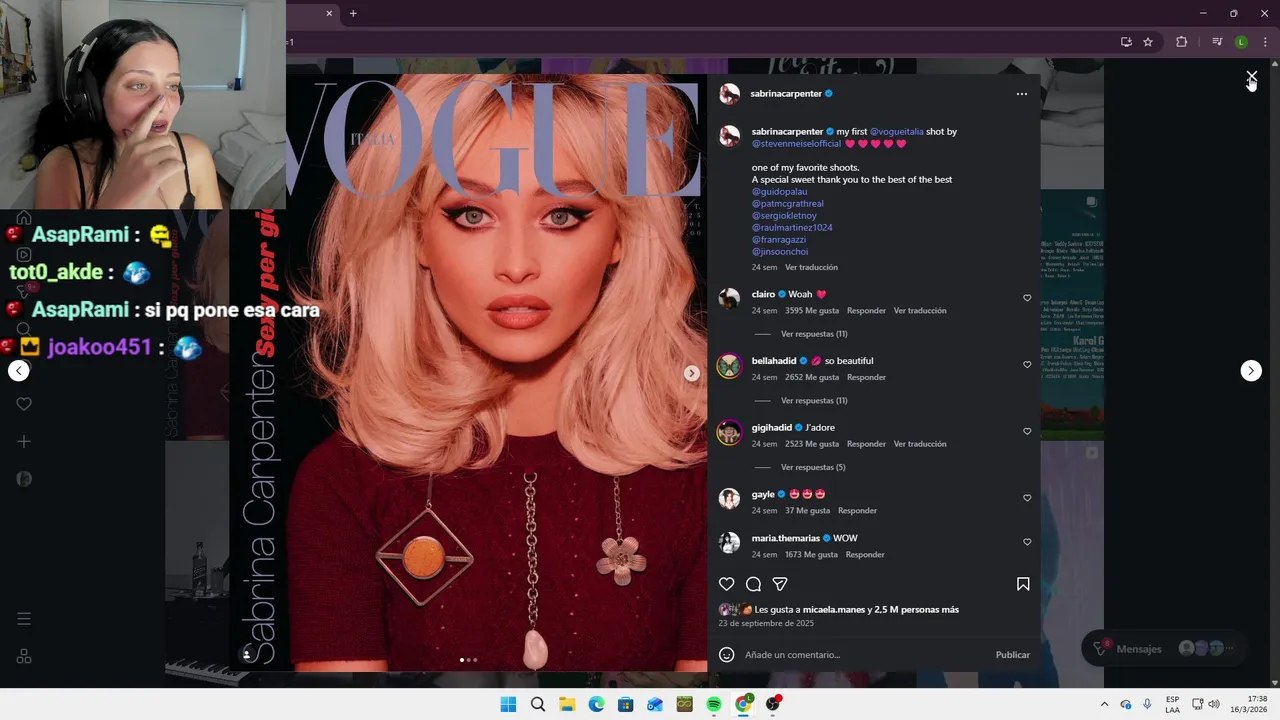Viewport: 1280px width, 720px height.
Task: Reply to clairo's comment
Action: click(x=866, y=311)
